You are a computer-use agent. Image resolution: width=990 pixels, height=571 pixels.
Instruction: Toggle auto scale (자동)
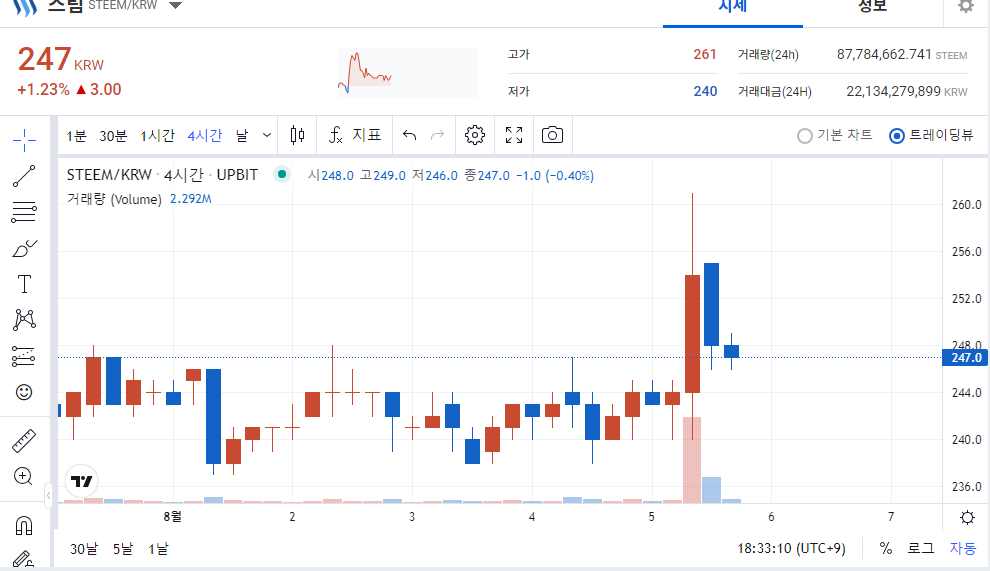point(963,548)
